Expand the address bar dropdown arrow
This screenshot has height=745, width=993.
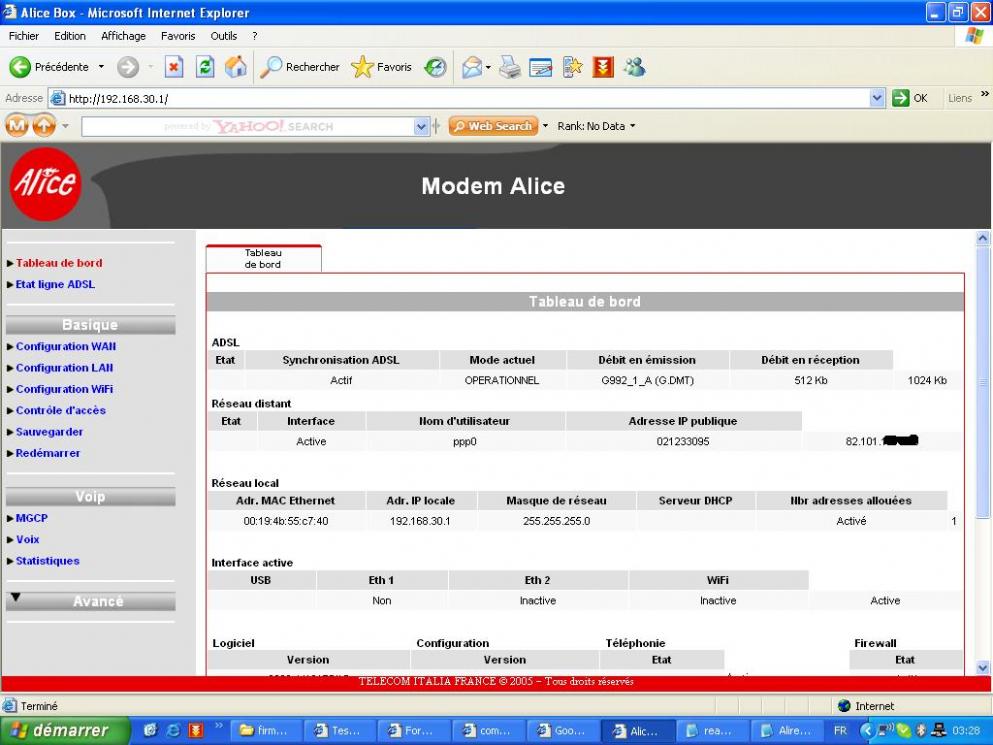[877, 98]
